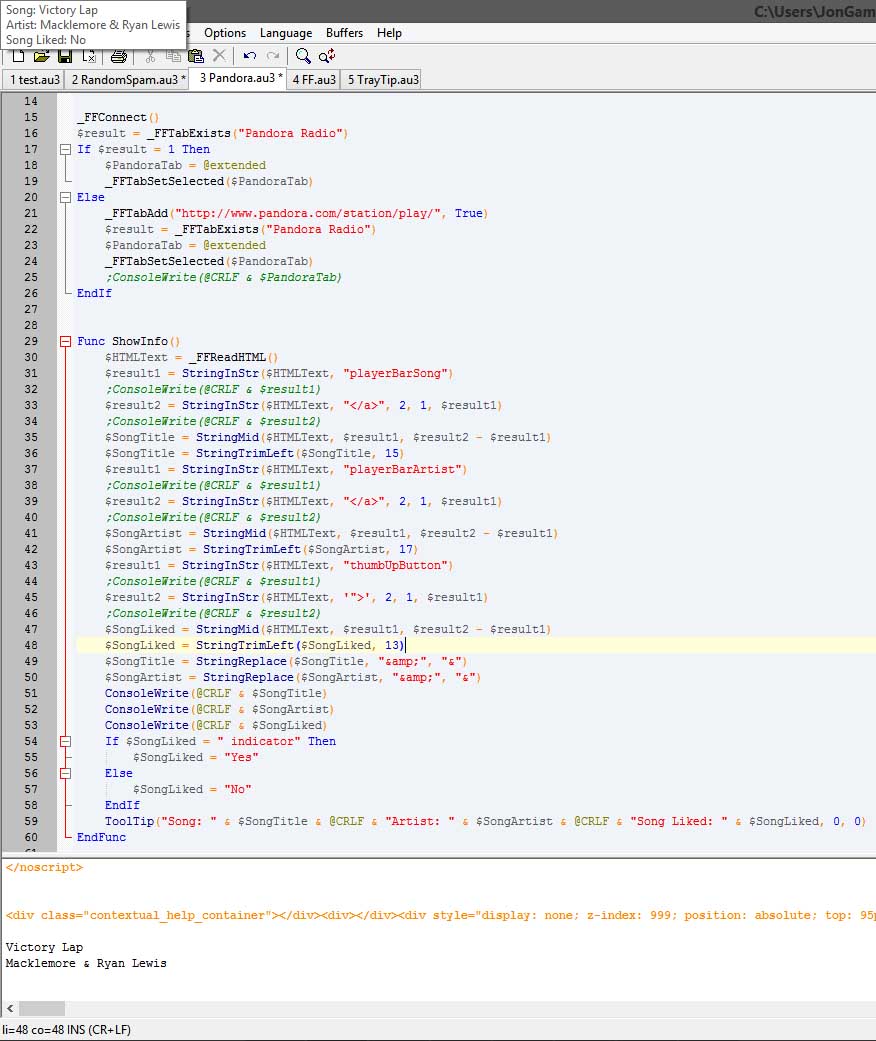Click "thumbUpButton" string on line 43

click(394, 565)
